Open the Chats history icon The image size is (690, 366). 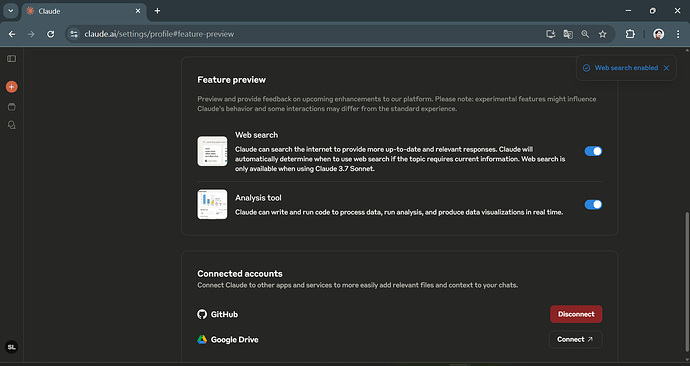[11, 125]
